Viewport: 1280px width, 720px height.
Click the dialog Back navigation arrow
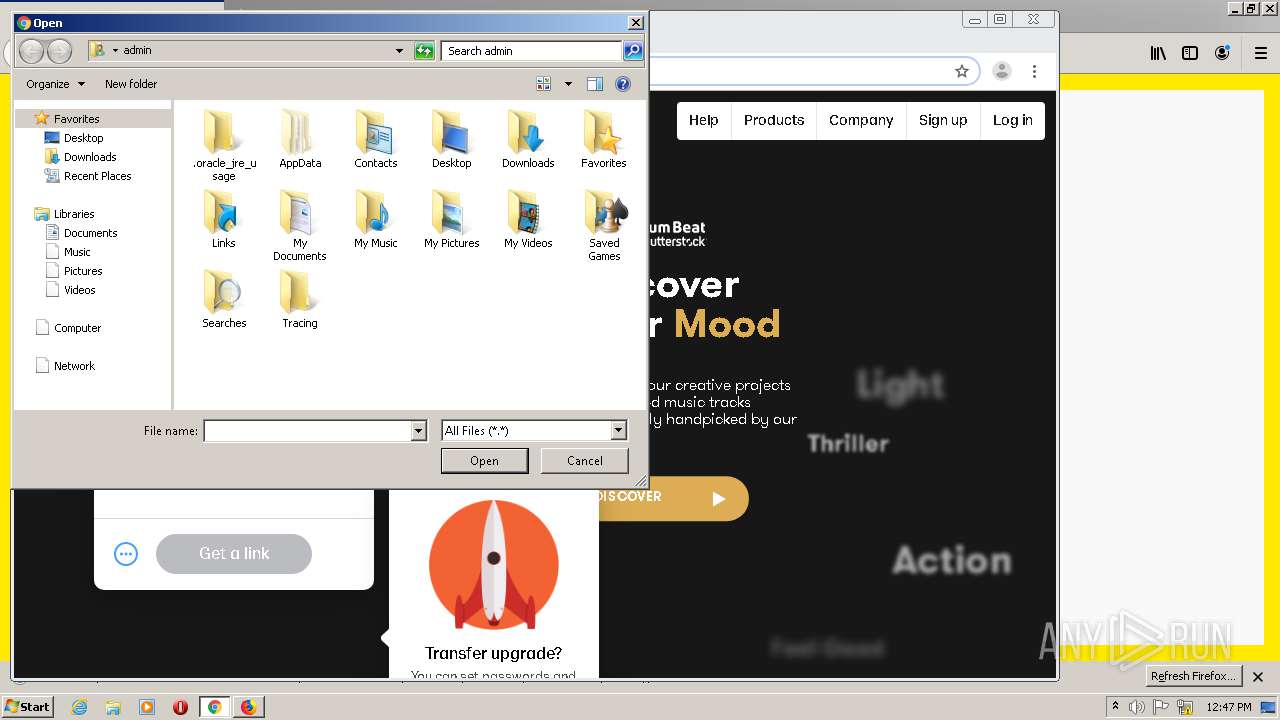coord(31,51)
